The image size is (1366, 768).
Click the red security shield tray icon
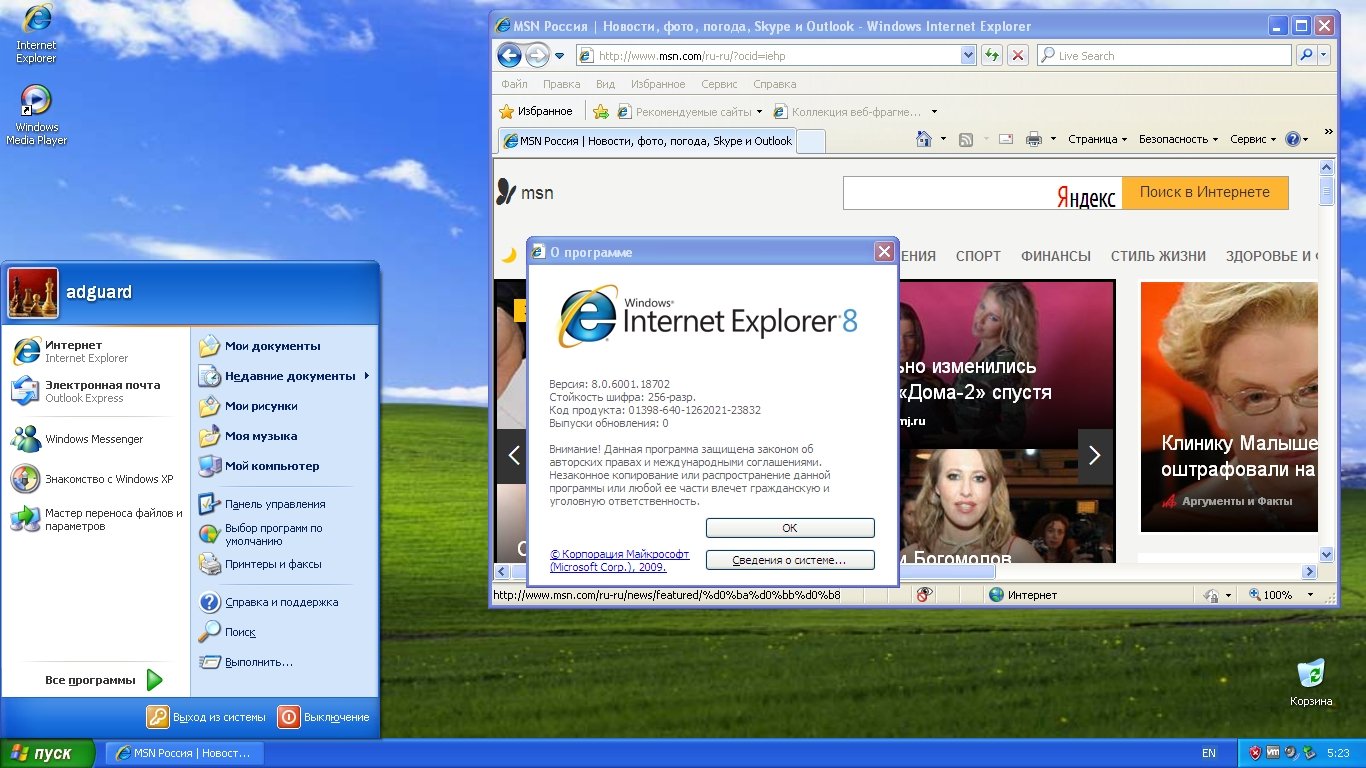tap(1255, 753)
